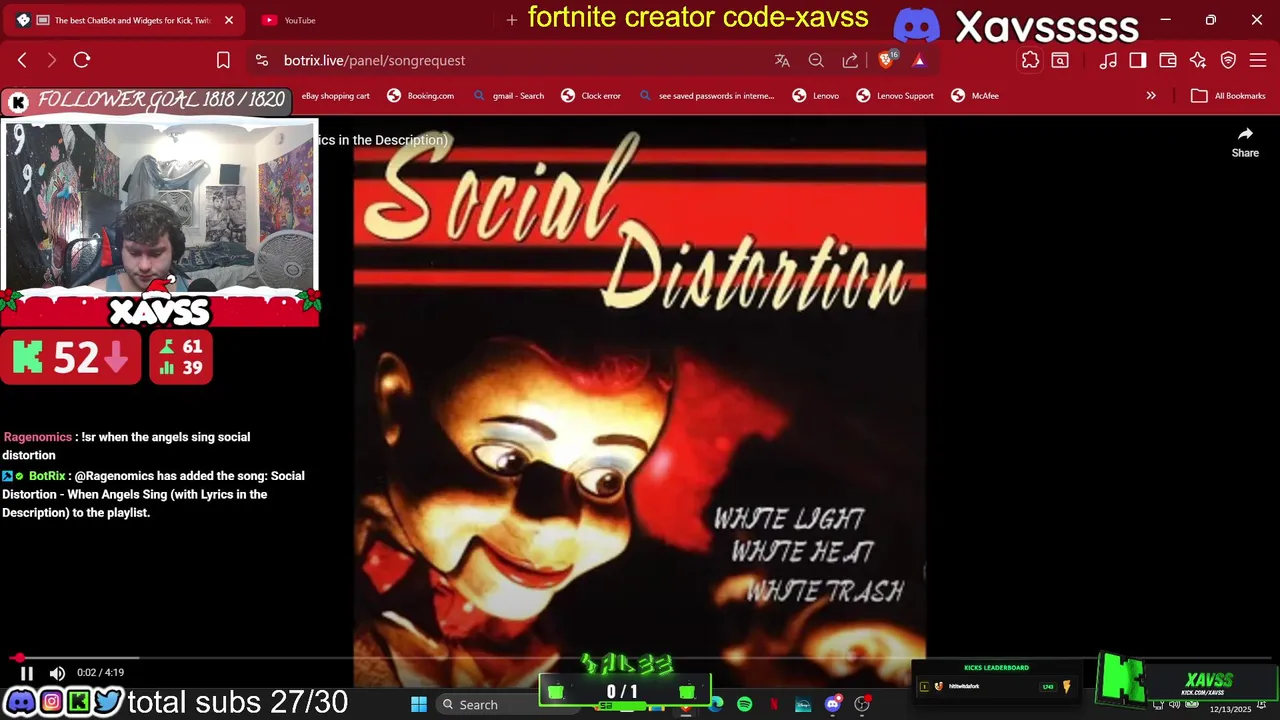Open Netflix from the taskbar
This screenshot has height=720, width=1280.
point(773,704)
